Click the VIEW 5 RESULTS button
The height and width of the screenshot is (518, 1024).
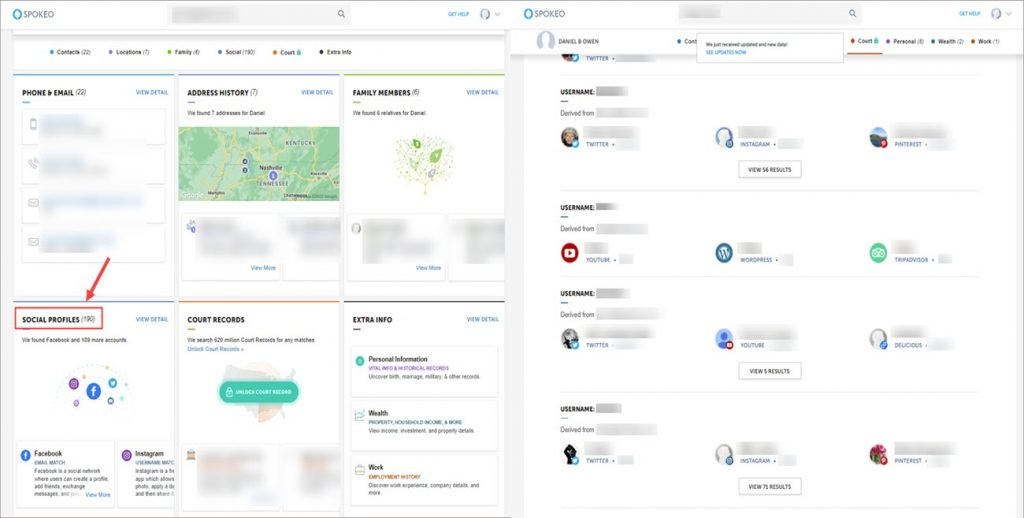[770, 371]
